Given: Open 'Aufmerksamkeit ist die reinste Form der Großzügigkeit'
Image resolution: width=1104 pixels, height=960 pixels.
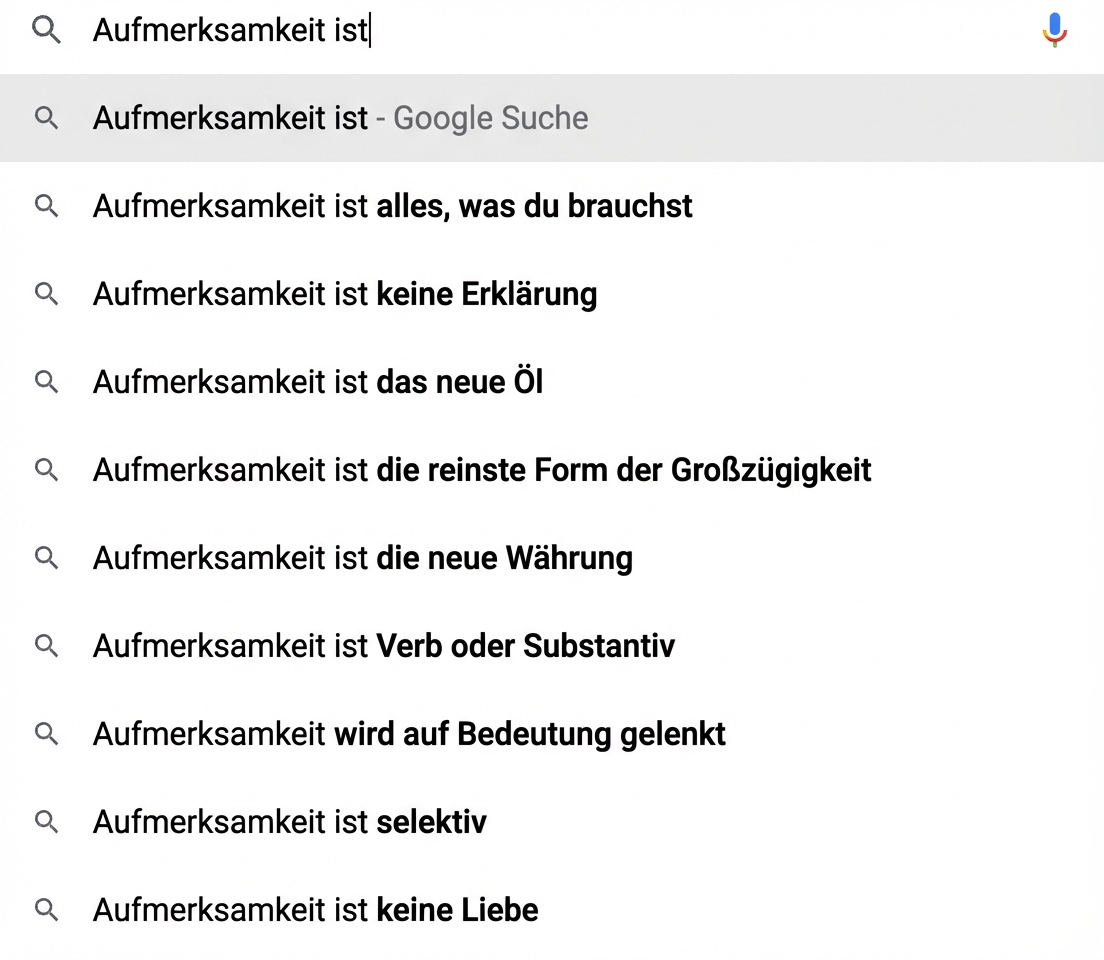Looking at the screenshot, I should [481, 470].
